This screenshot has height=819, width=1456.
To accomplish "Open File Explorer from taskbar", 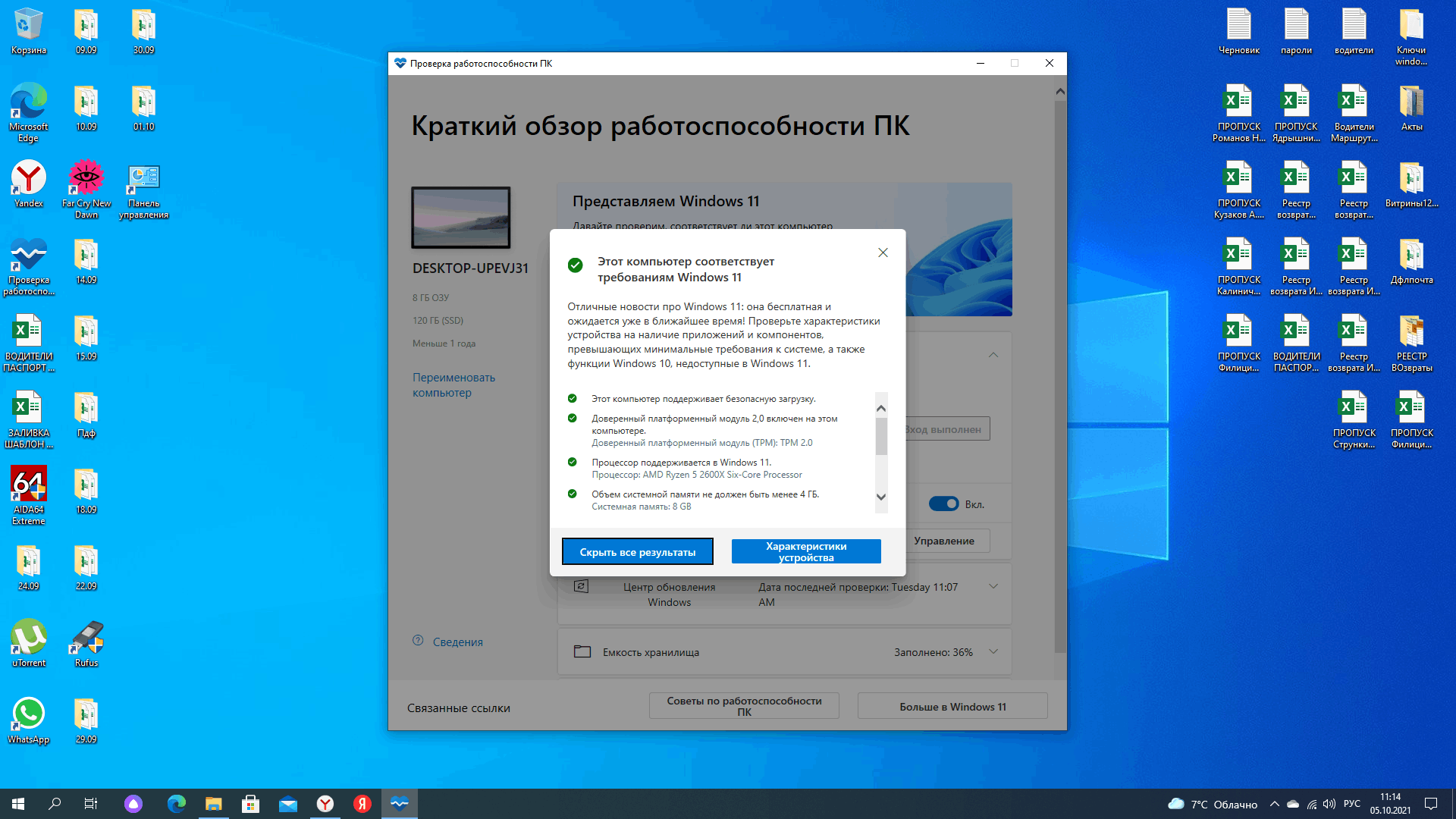I will tap(214, 804).
